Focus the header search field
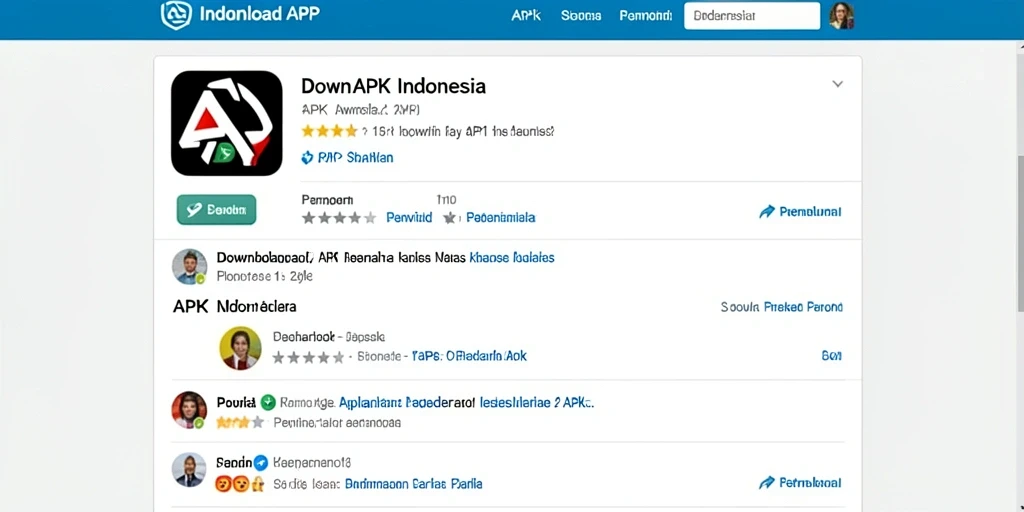The image size is (1024, 512). click(752, 16)
